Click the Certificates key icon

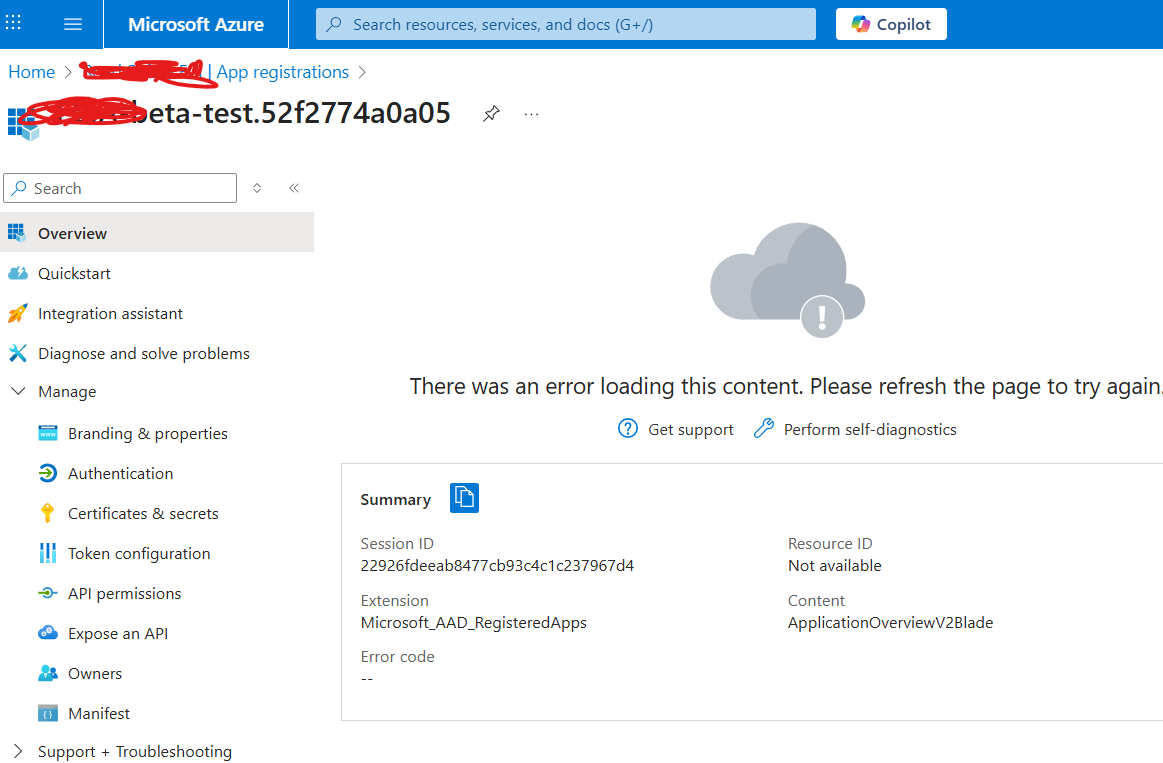(47, 513)
